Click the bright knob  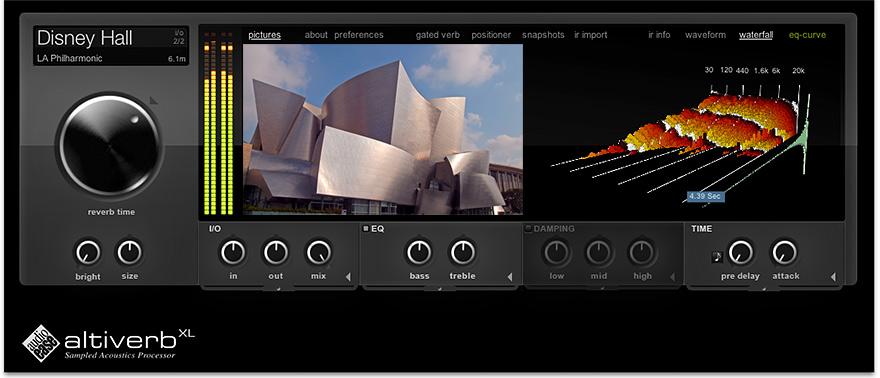click(88, 253)
